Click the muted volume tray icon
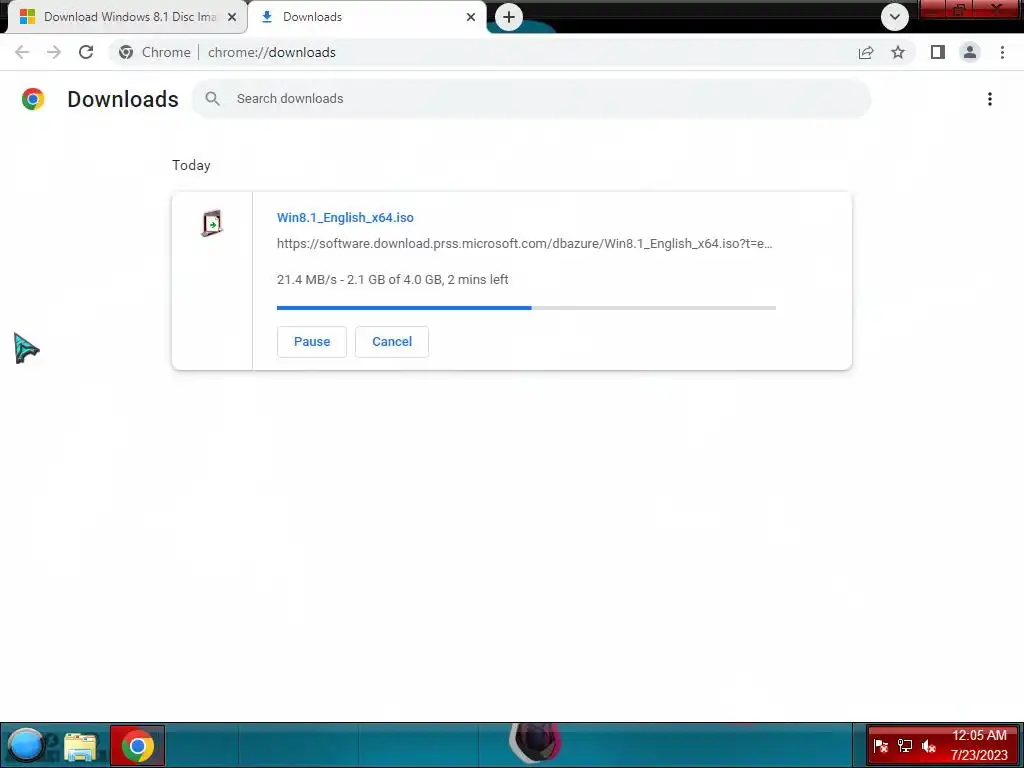The image size is (1024, 768). click(x=928, y=745)
